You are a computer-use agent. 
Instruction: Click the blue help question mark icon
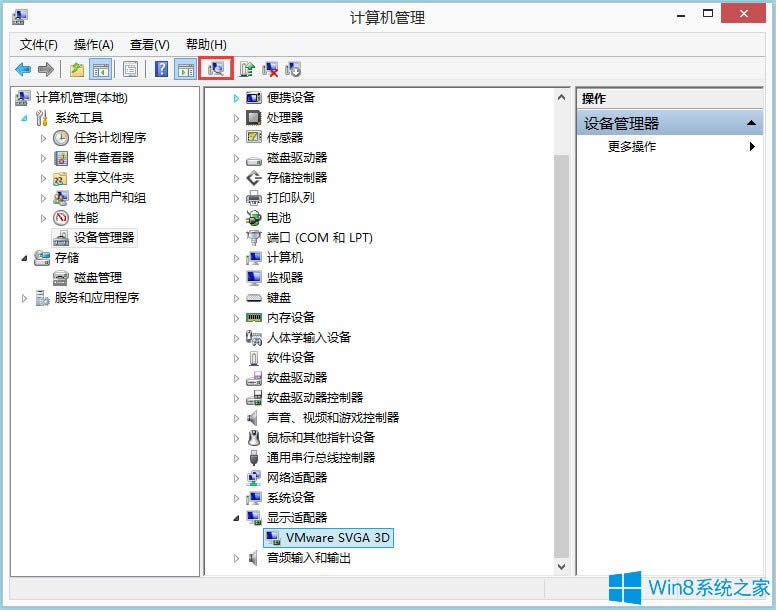161,69
